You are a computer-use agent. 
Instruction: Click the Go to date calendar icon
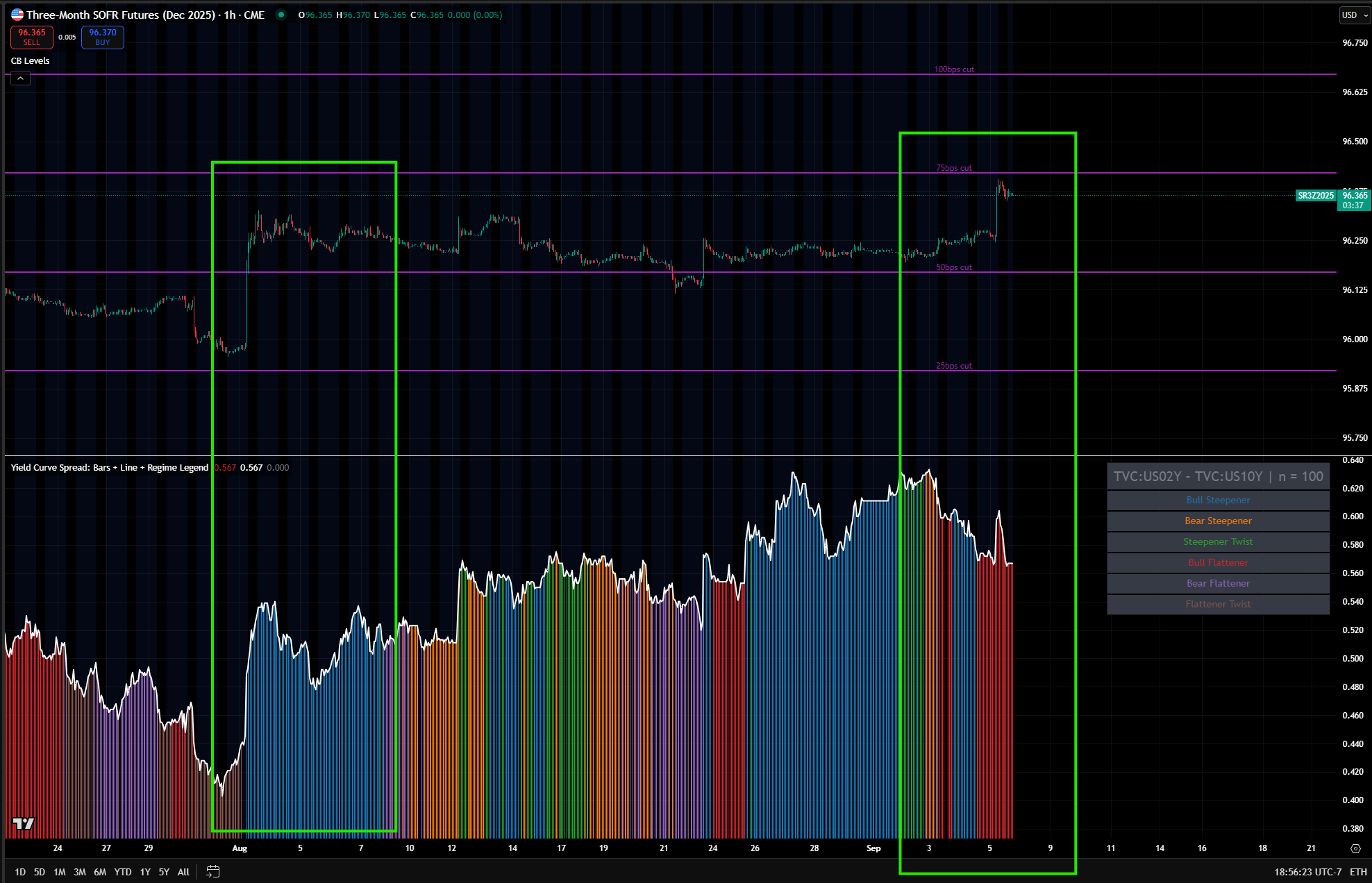pos(213,871)
